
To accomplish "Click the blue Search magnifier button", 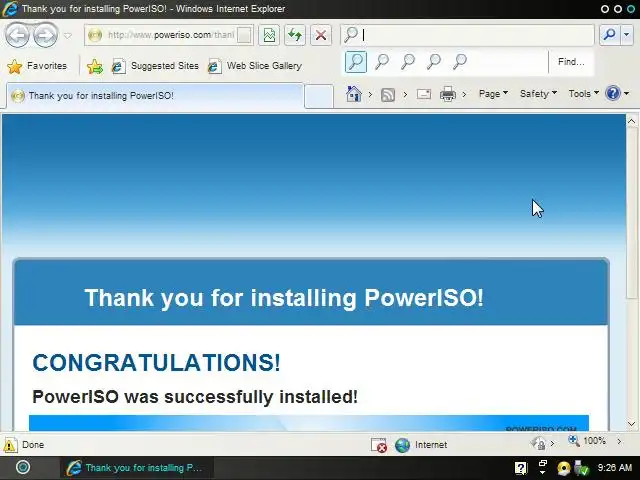I will pyautogui.click(x=609, y=35).
